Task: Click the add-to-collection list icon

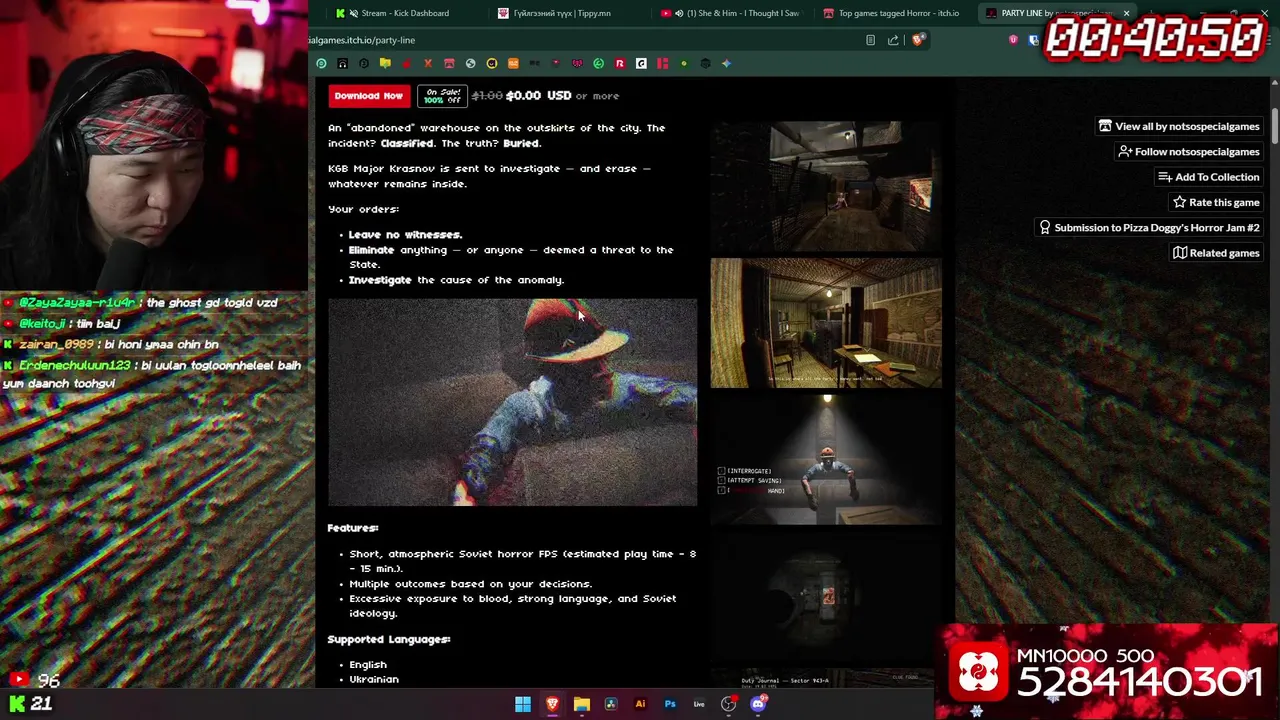Action: [1165, 177]
